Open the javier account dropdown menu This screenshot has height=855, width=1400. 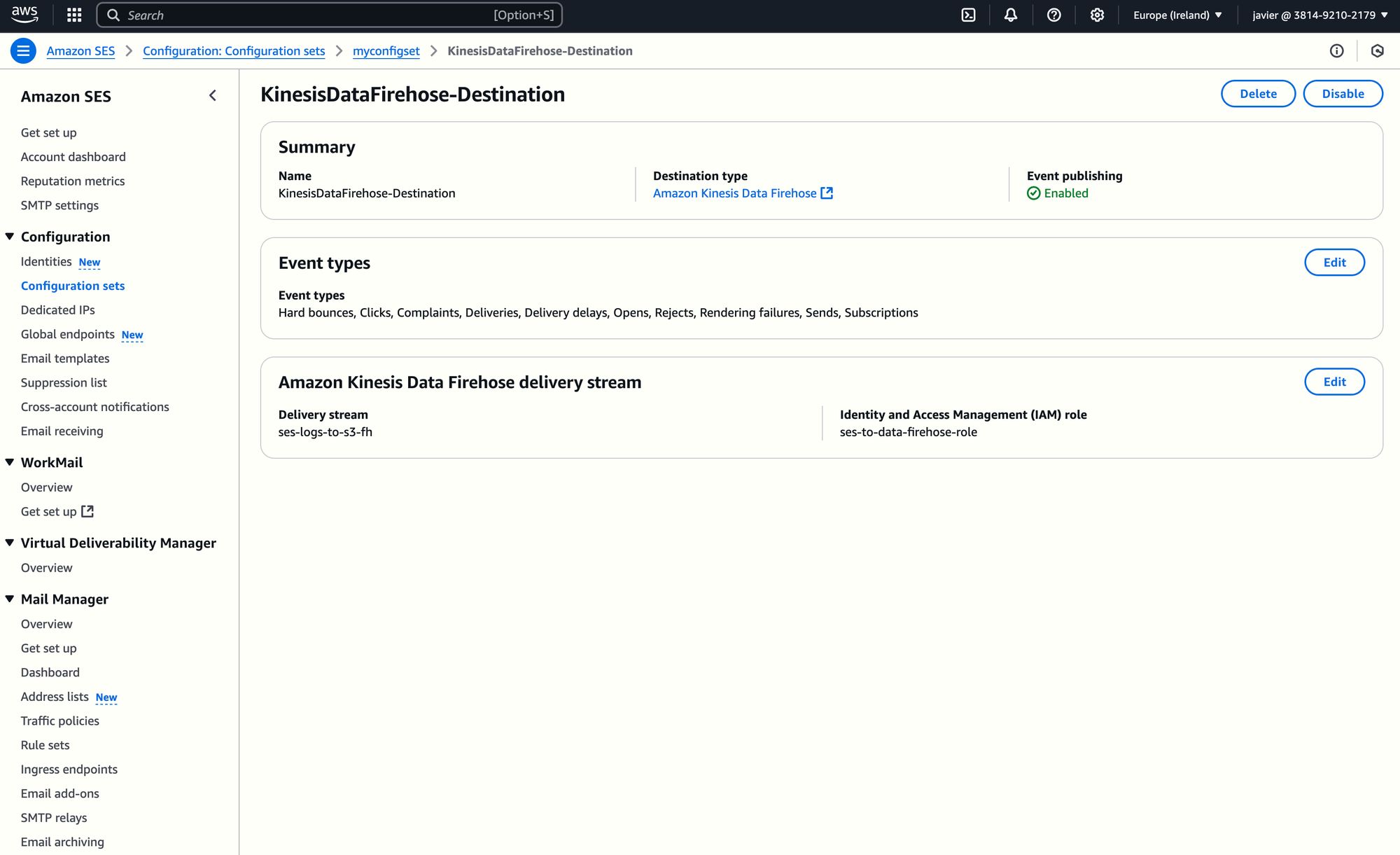[x=1319, y=15]
